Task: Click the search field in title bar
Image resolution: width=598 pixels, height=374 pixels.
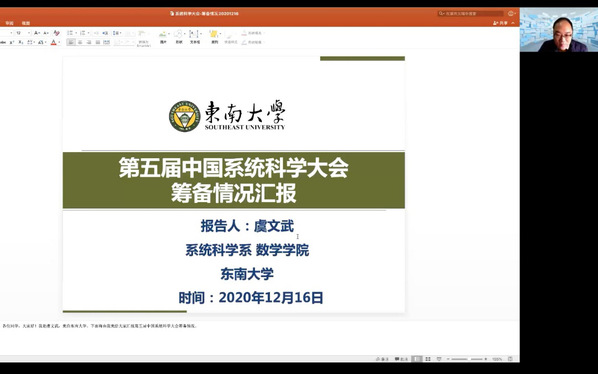Action: (471, 13)
